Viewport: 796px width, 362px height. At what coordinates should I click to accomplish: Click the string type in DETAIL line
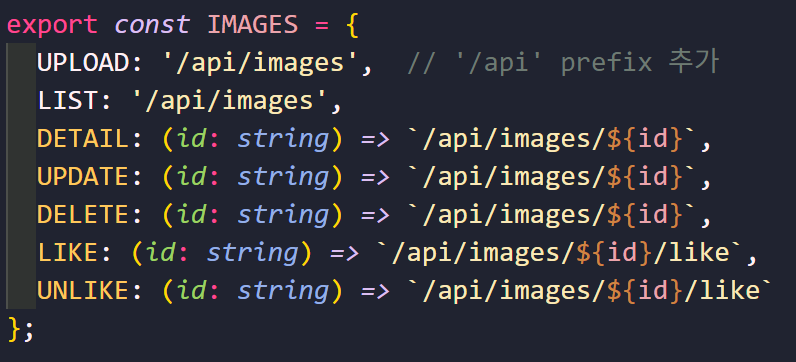tap(283, 140)
